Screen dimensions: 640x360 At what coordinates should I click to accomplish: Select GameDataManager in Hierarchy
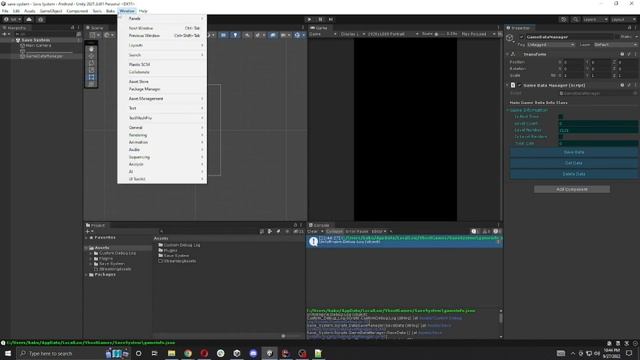(44, 56)
